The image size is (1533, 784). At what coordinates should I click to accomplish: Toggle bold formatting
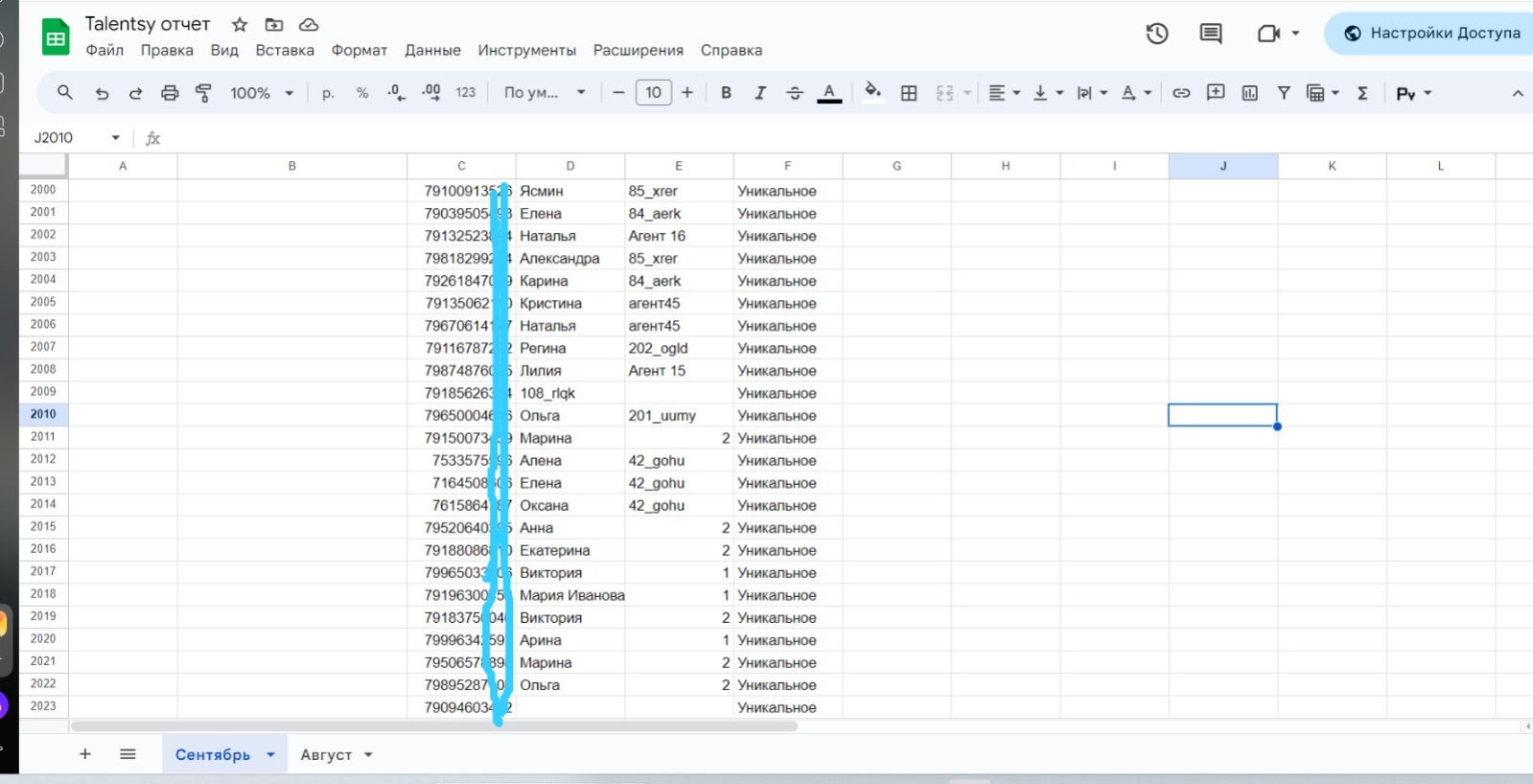coord(726,93)
